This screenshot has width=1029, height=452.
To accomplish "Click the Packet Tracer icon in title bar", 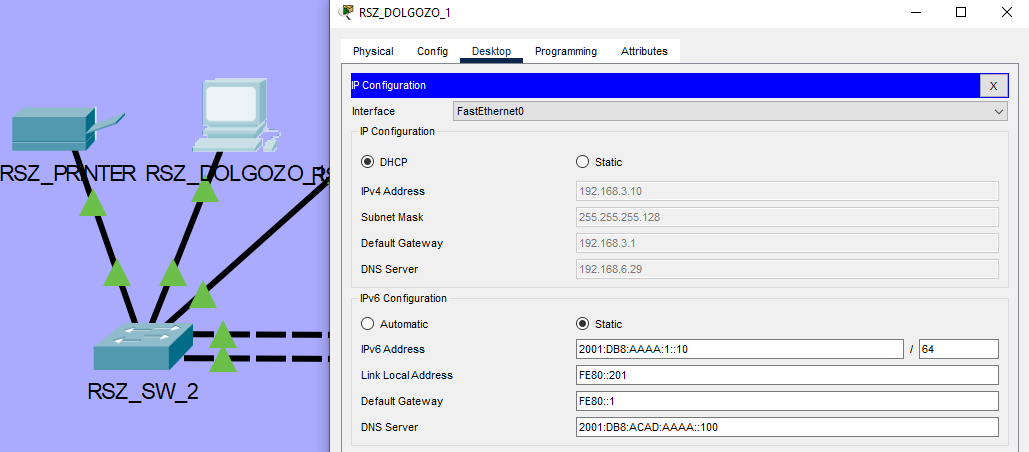I will (347, 12).
